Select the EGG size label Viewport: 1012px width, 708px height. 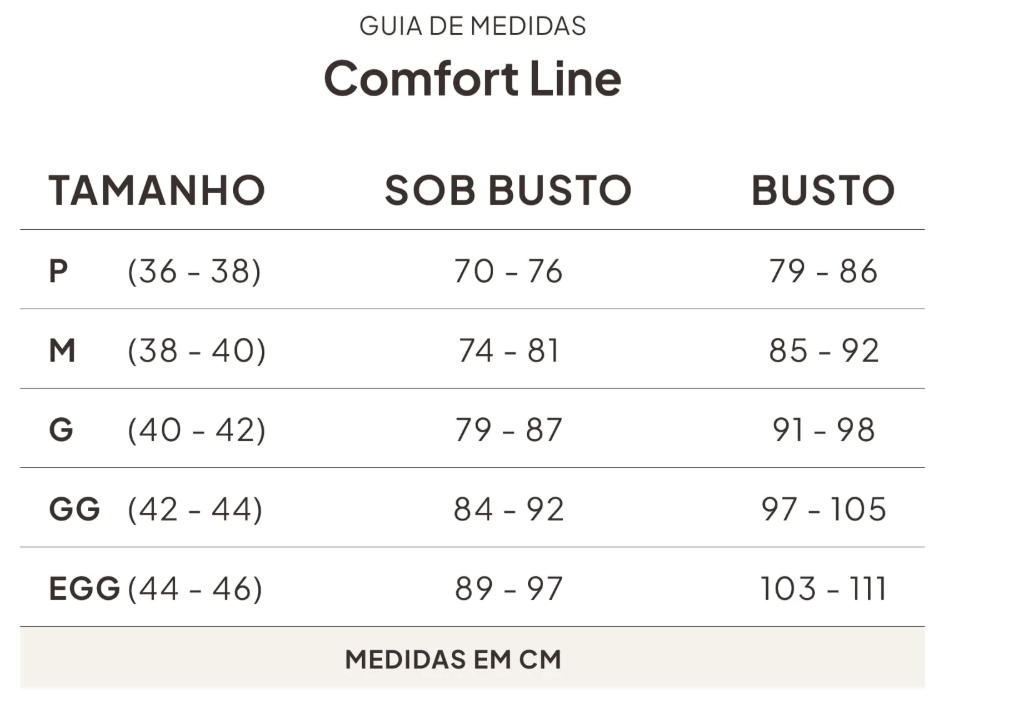click(84, 589)
